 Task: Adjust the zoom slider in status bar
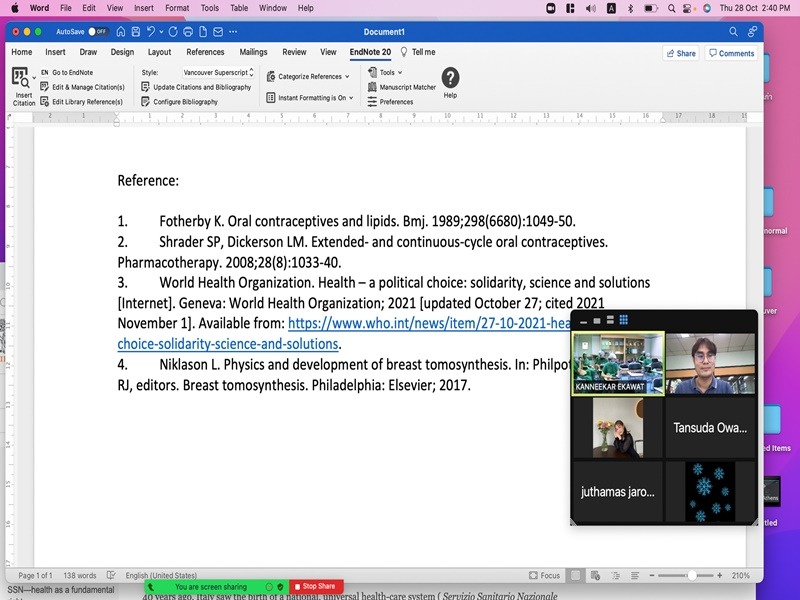click(x=692, y=576)
